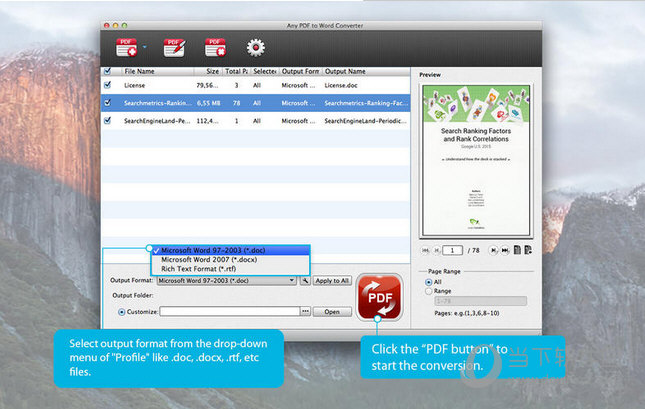
Task: Click the '6.55 MB' size cell
Action: [x=209, y=103]
